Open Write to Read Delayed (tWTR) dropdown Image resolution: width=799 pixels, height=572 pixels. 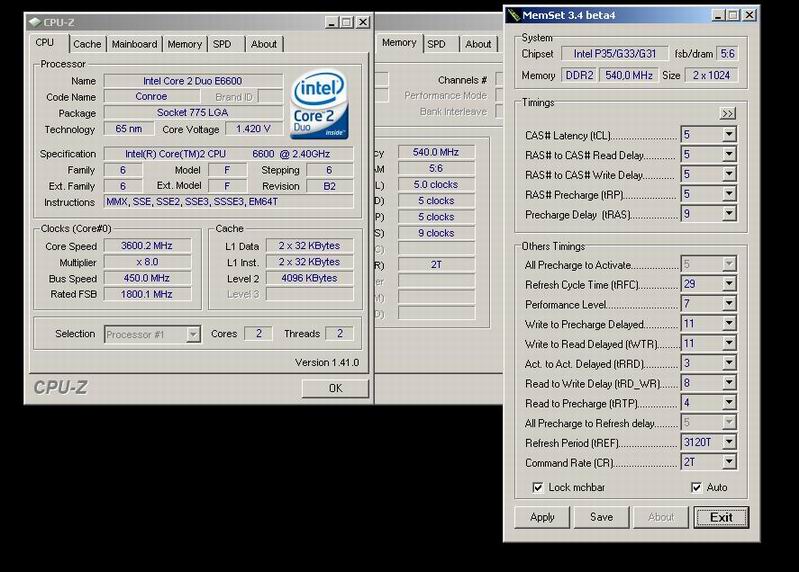[729, 343]
